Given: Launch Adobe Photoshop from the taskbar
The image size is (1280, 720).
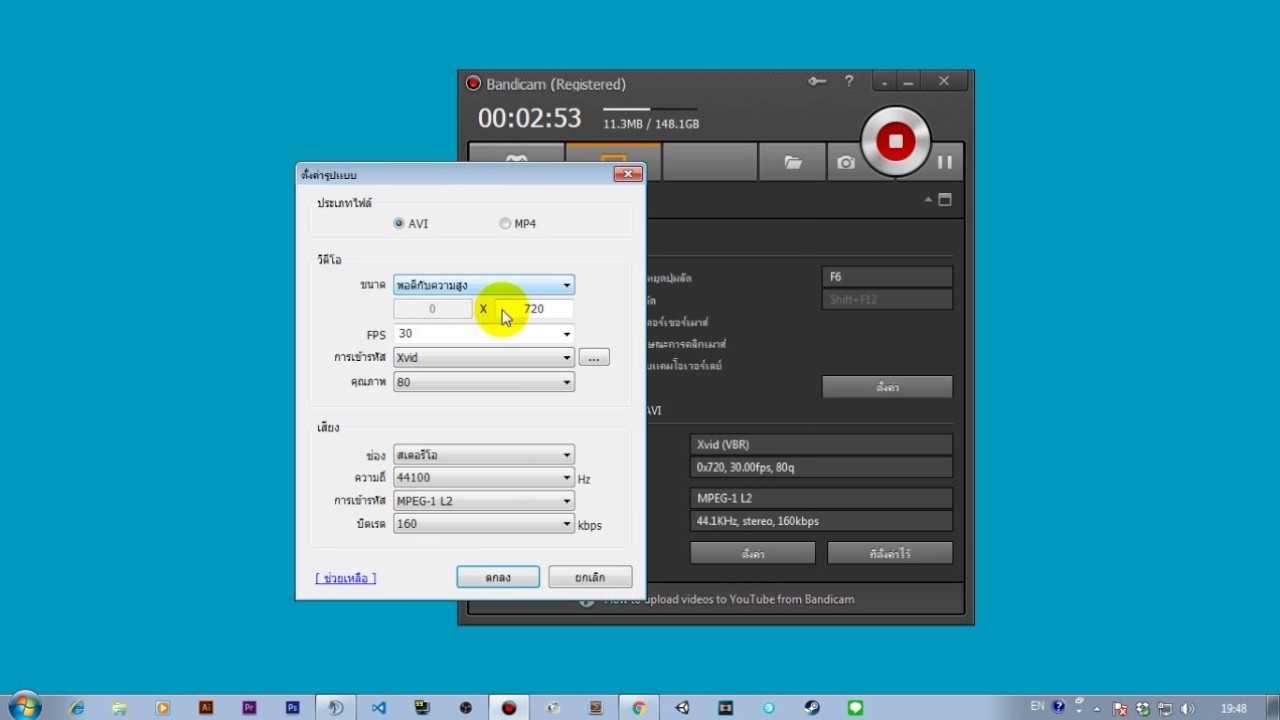Looking at the screenshot, I should (x=292, y=708).
